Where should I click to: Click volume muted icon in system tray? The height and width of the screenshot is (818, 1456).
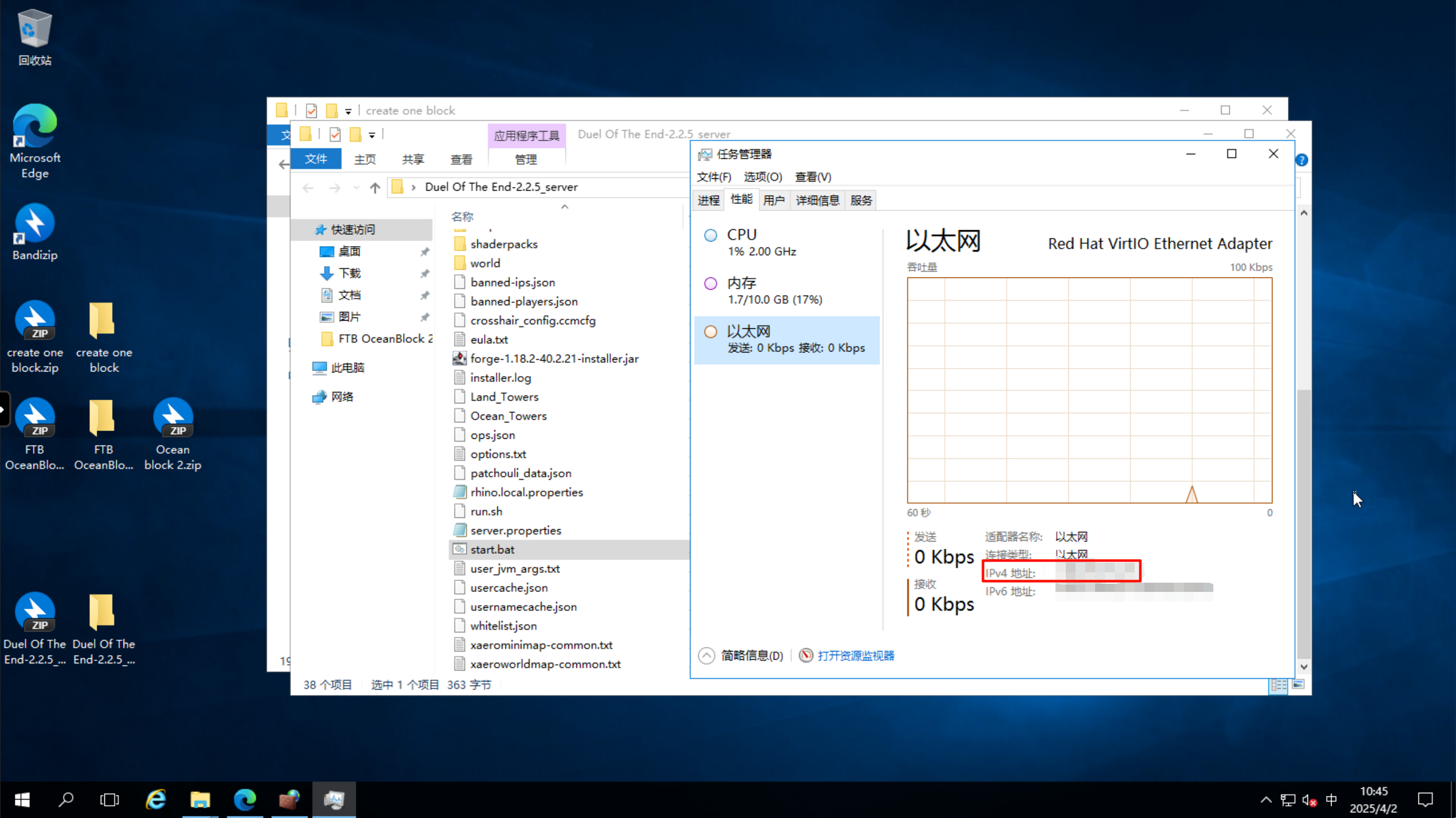[1309, 800]
